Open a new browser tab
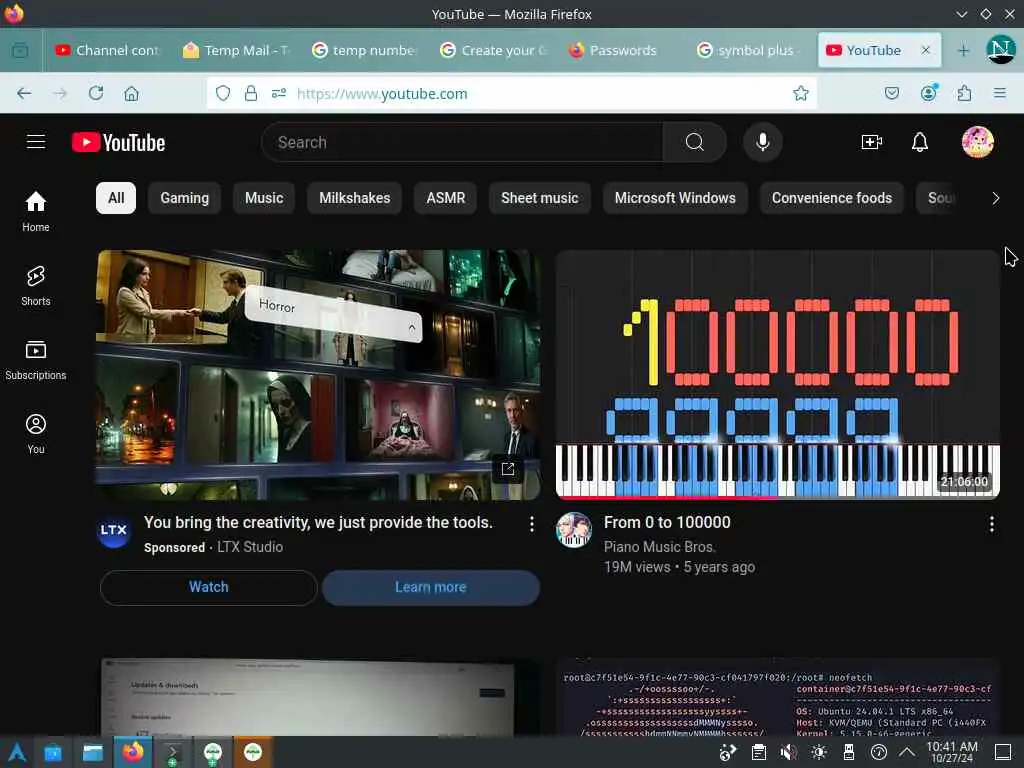 (963, 50)
